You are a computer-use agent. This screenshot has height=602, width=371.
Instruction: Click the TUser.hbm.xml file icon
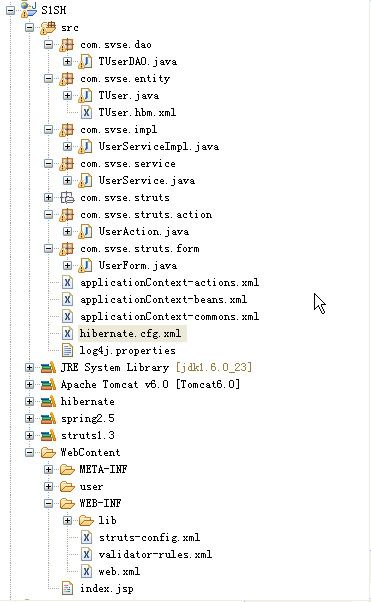[86, 112]
